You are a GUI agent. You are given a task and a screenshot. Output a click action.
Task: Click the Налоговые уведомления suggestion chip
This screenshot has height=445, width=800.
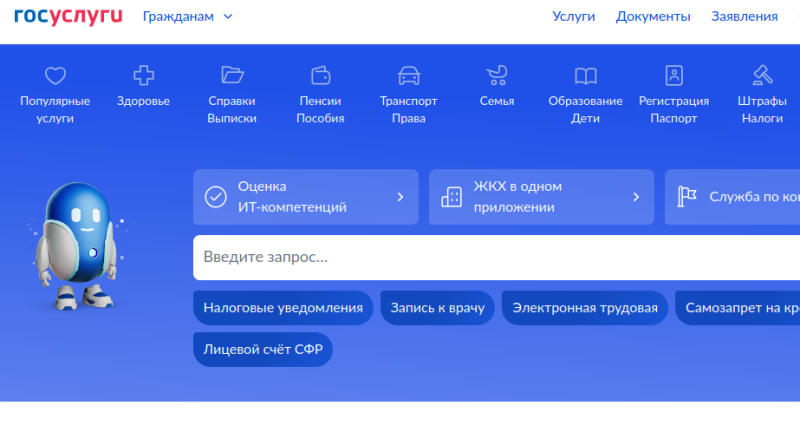pos(283,308)
